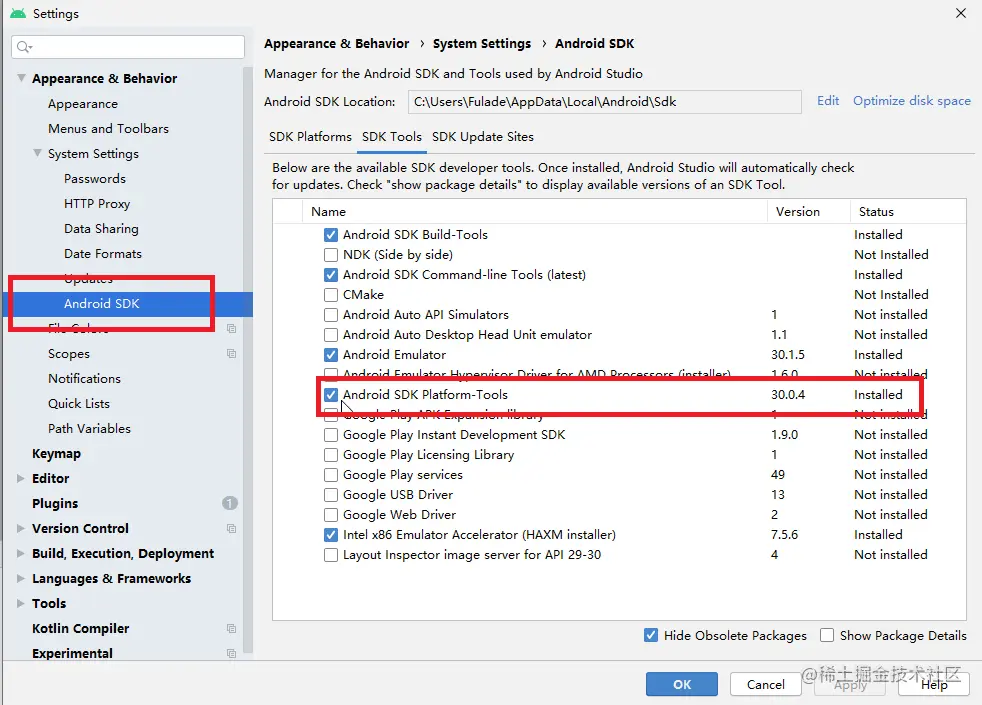Click the Cancel button
The height and width of the screenshot is (705, 982).
(765, 684)
